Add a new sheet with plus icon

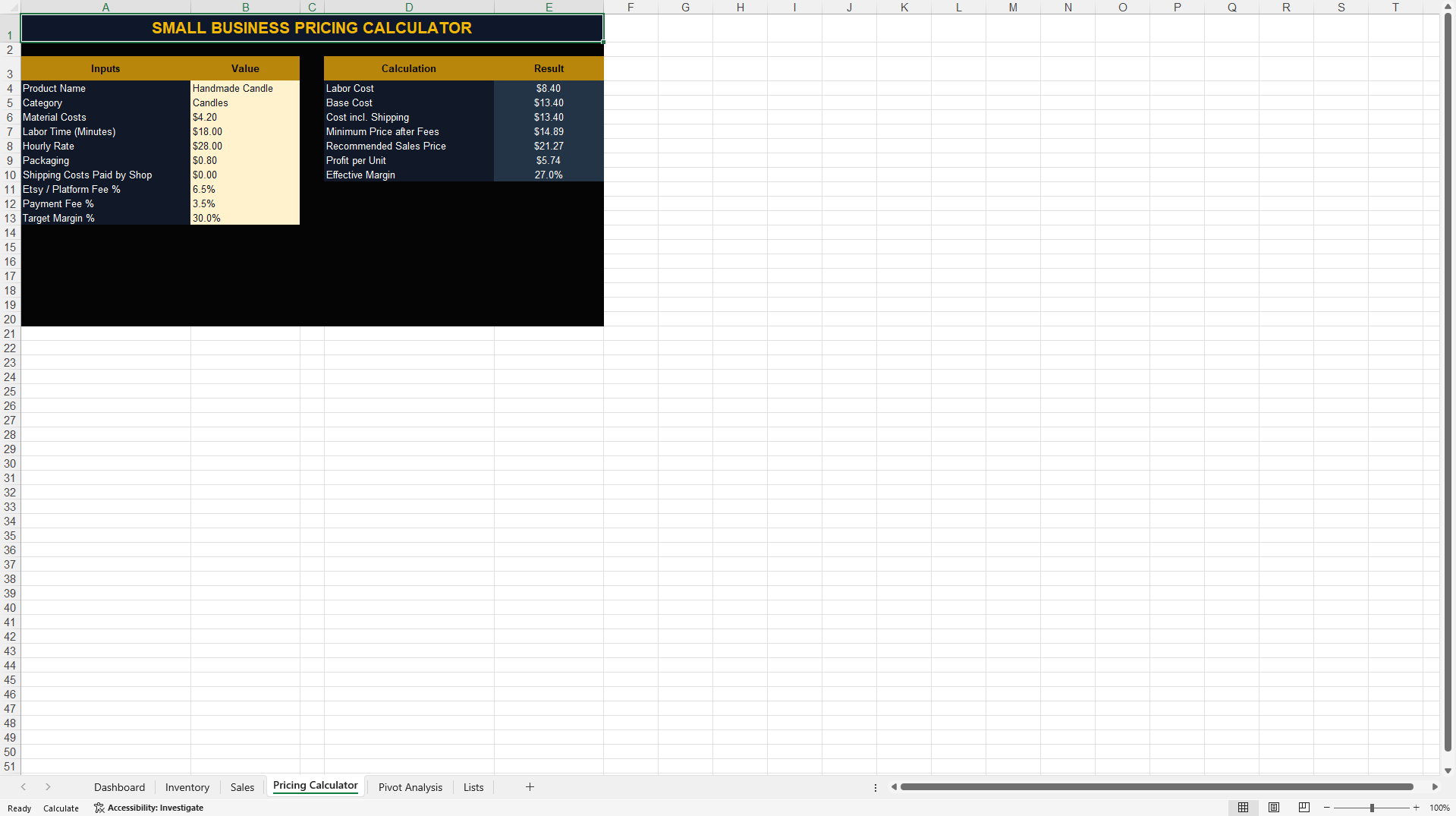tap(530, 787)
